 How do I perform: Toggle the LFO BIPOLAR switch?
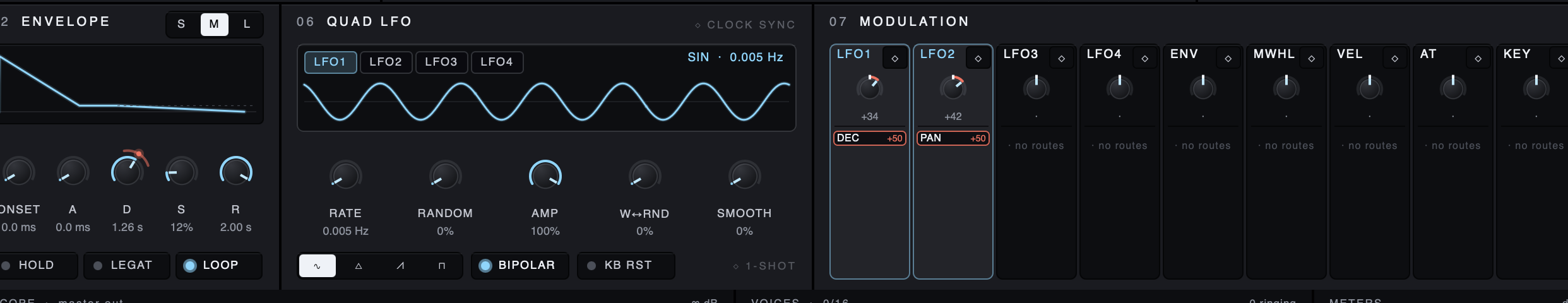pyautogui.click(x=520, y=266)
